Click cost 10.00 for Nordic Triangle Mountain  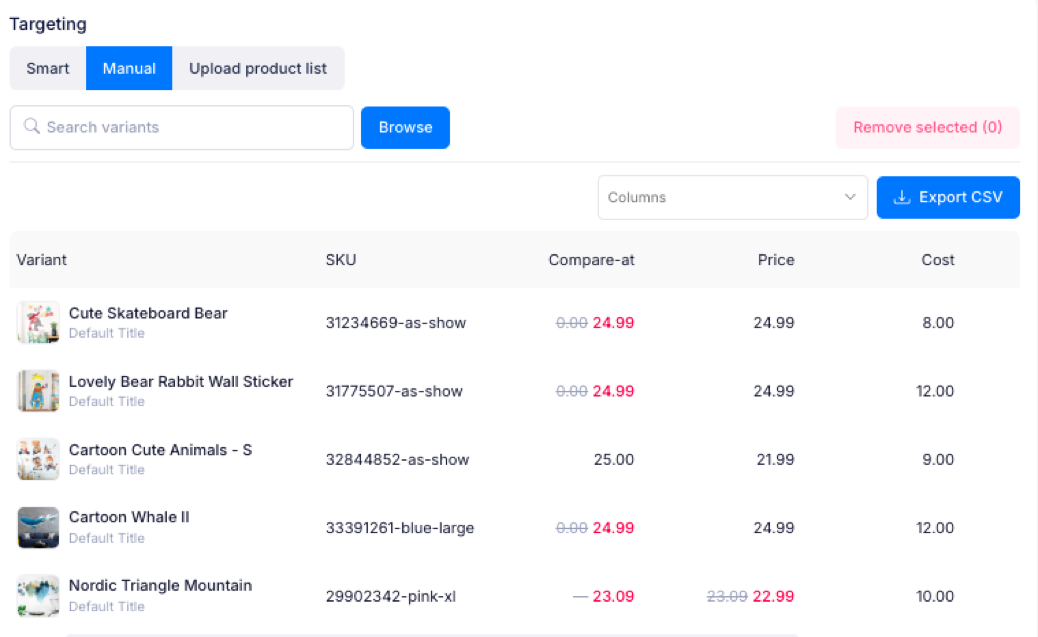[x=935, y=597]
